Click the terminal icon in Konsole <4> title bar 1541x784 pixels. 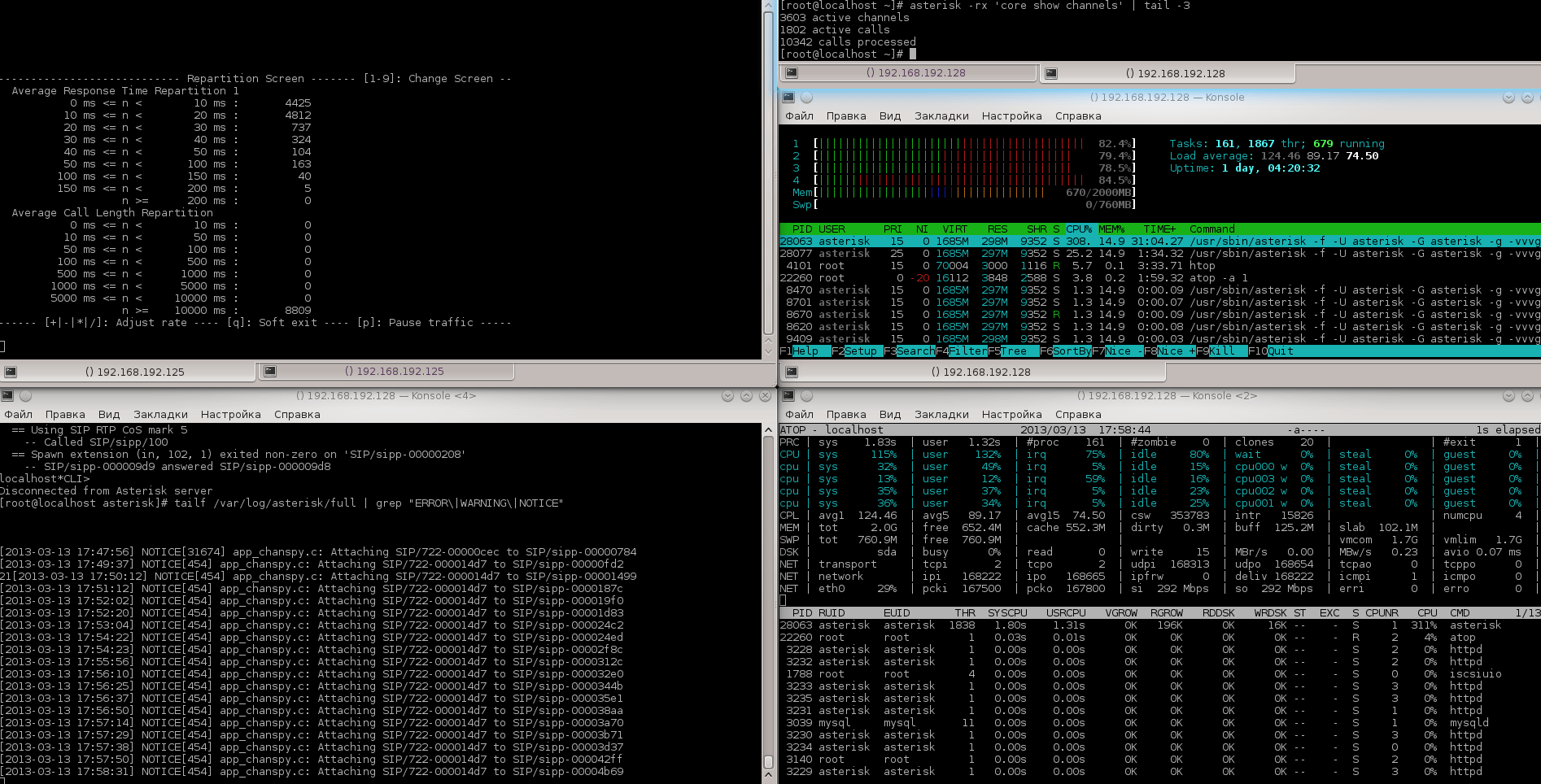pos(7,396)
